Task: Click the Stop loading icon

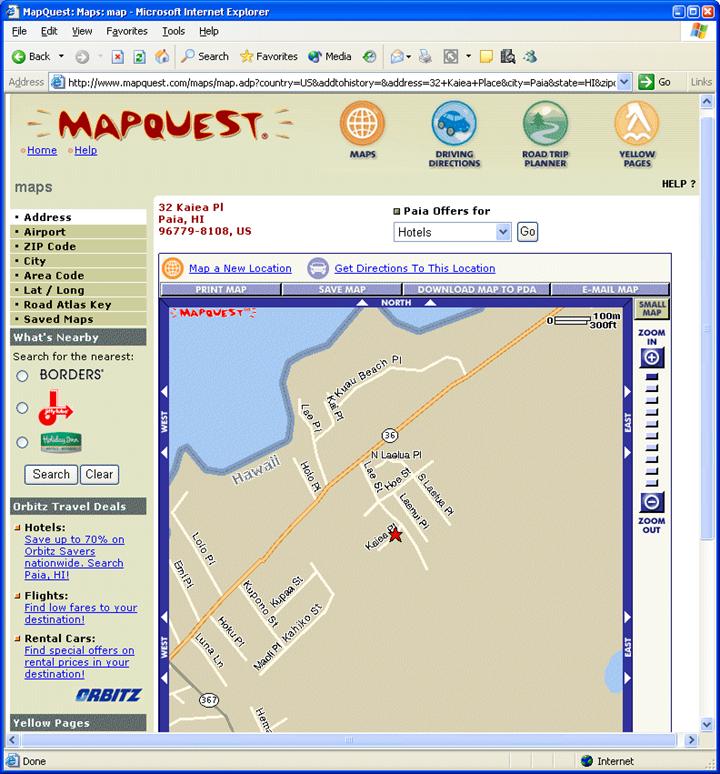Action: [117, 57]
